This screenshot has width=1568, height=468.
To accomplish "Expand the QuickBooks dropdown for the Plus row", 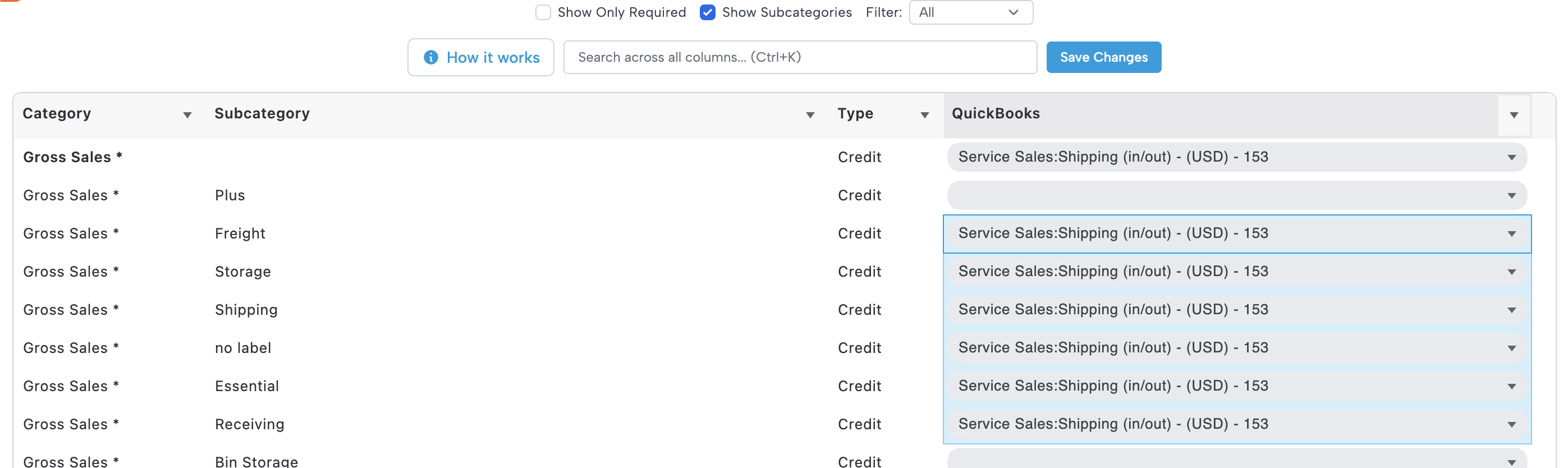I will click(1236, 195).
